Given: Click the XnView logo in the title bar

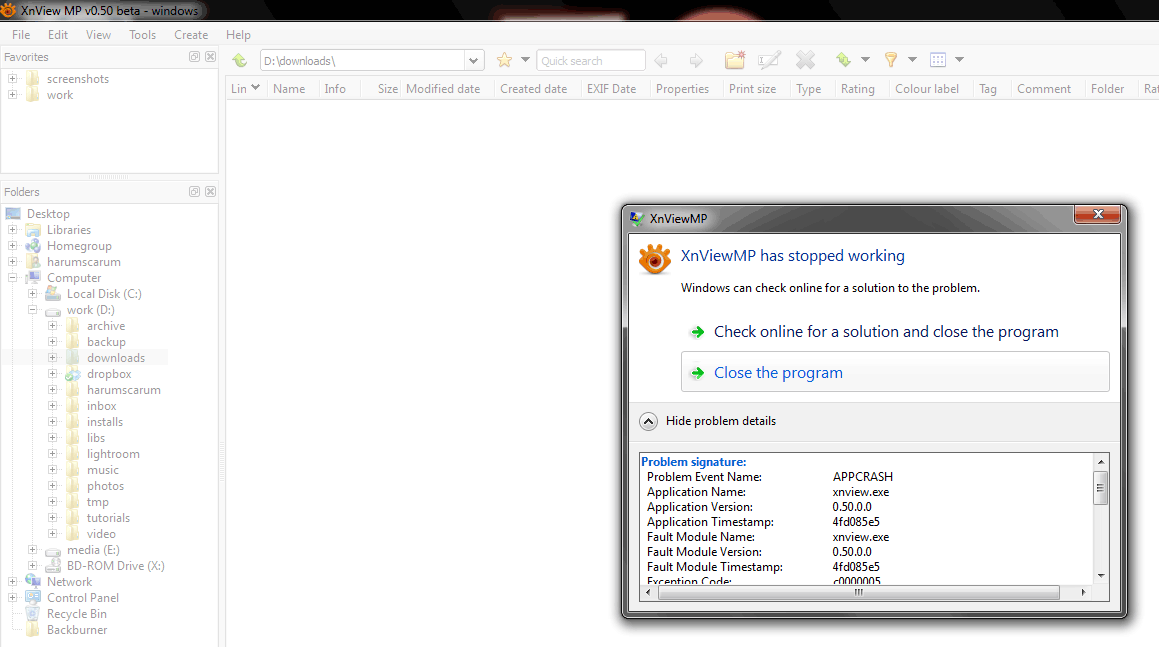Looking at the screenshot, I should pos(8,10).
